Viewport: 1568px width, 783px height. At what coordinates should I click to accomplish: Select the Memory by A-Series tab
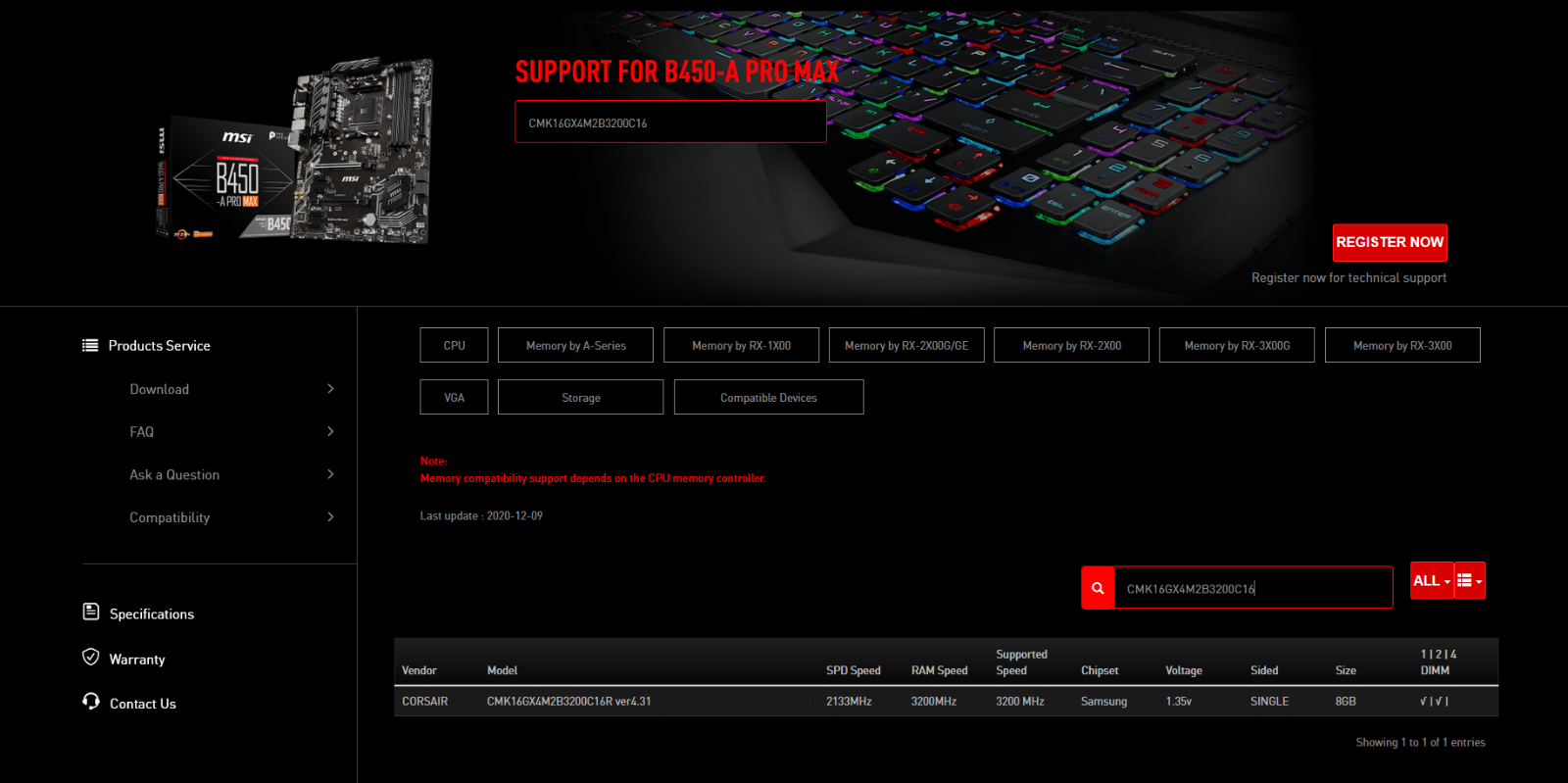pos(575,345)
